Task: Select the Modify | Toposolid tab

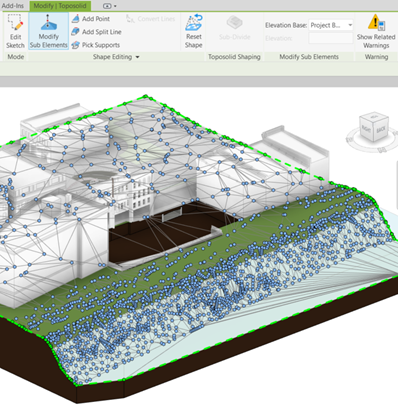Action: (60, 6)
